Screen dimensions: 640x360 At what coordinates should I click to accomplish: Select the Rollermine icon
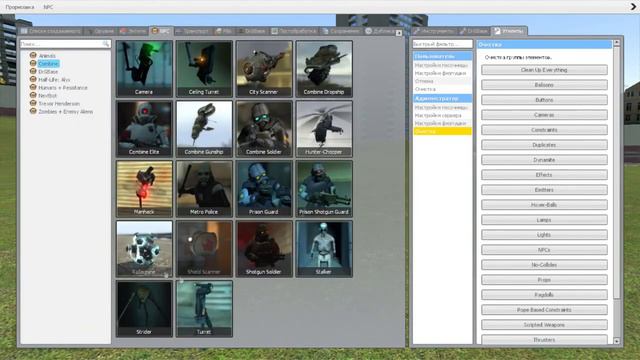(144, 249)
